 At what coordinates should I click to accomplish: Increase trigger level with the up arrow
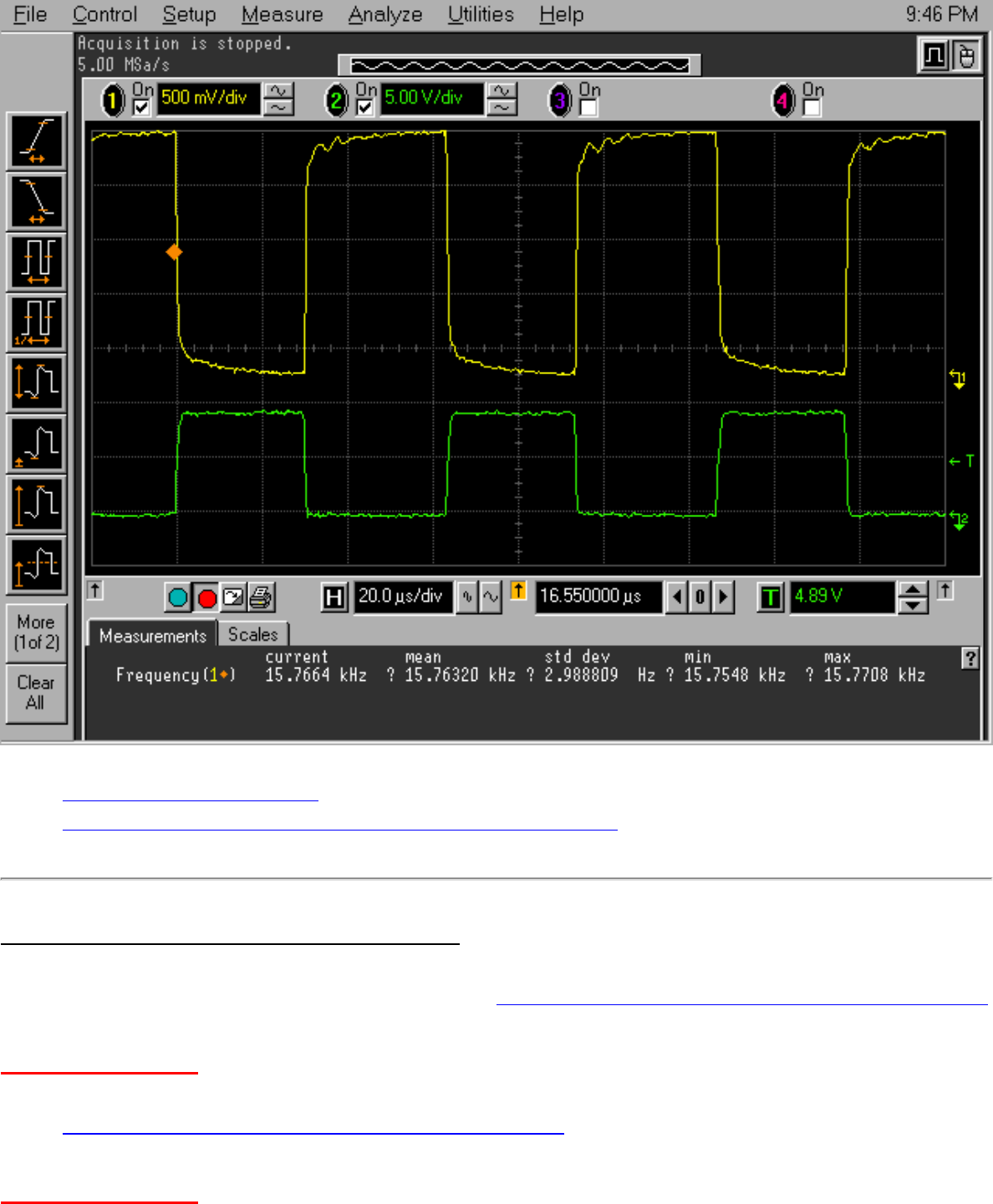click(x=913, y=589)
